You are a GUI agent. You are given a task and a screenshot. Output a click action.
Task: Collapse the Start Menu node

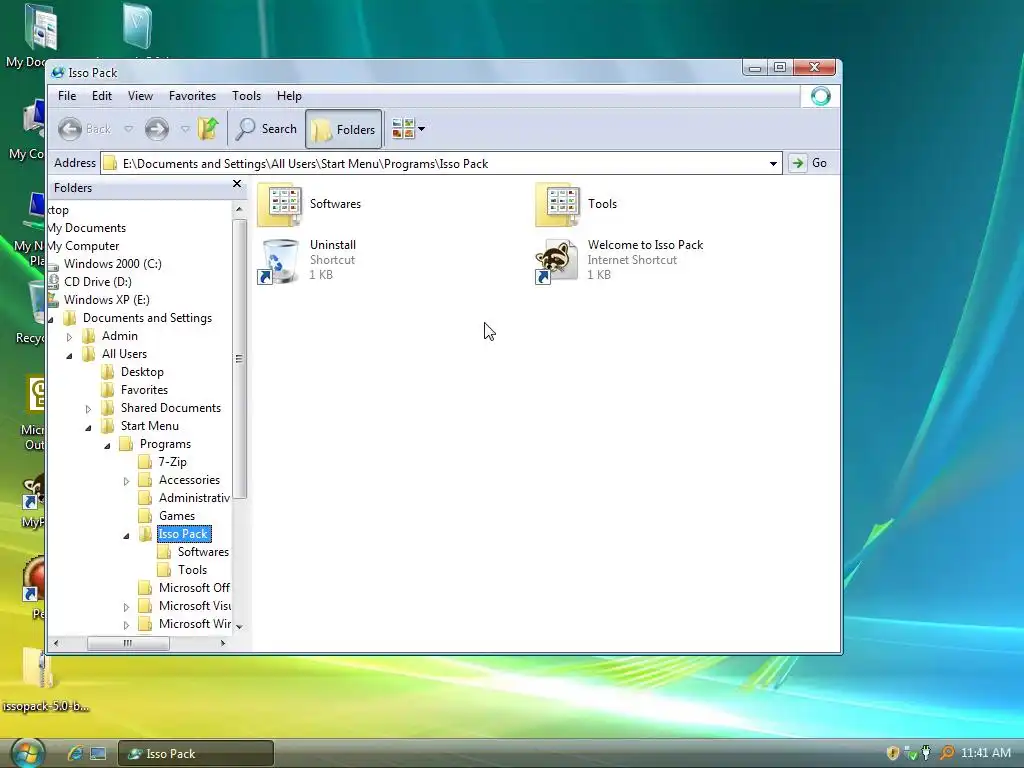(88, 427)
